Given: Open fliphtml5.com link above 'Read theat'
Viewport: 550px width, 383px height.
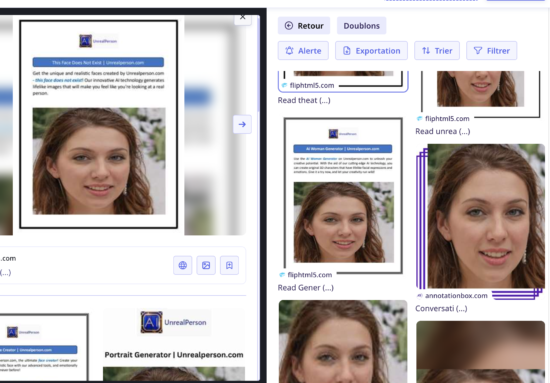Looking at the screenshot, I should [312, 85].
